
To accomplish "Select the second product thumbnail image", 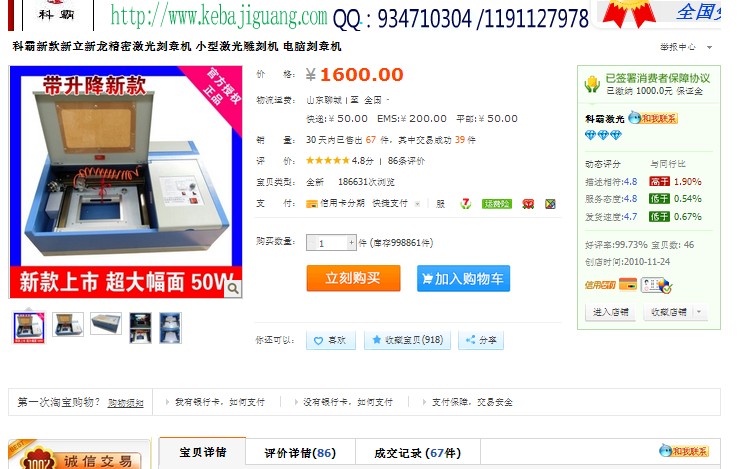I will [x=68, y=324].
